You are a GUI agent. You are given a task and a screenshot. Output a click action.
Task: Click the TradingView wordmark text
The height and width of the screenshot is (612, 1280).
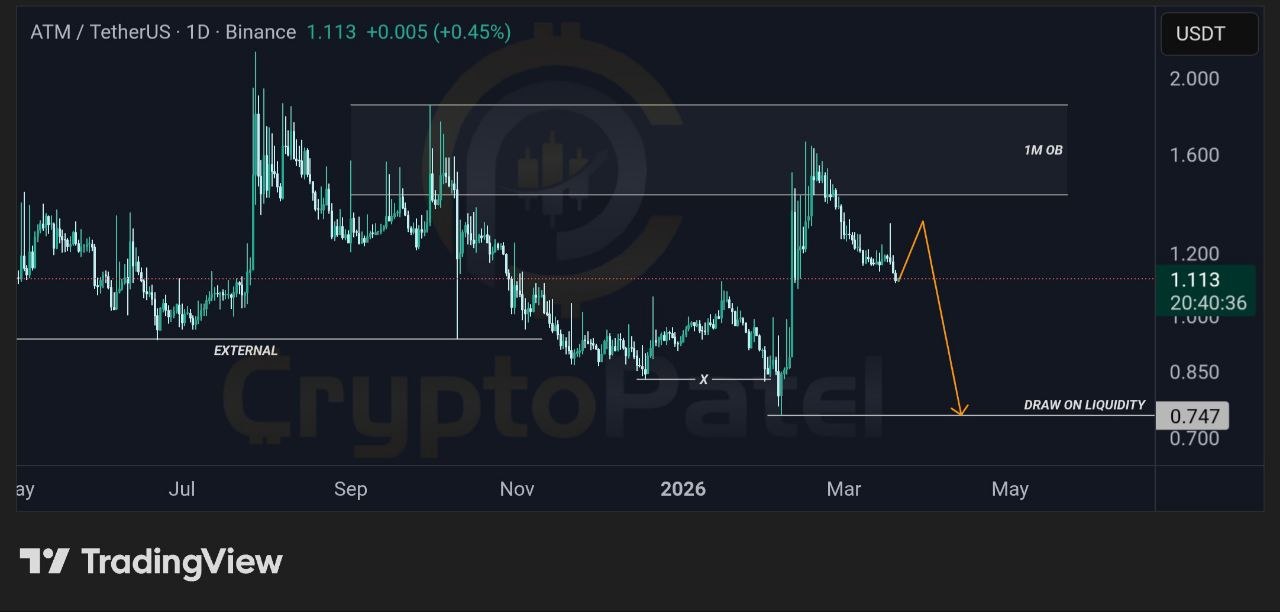[x=182, y=562]
